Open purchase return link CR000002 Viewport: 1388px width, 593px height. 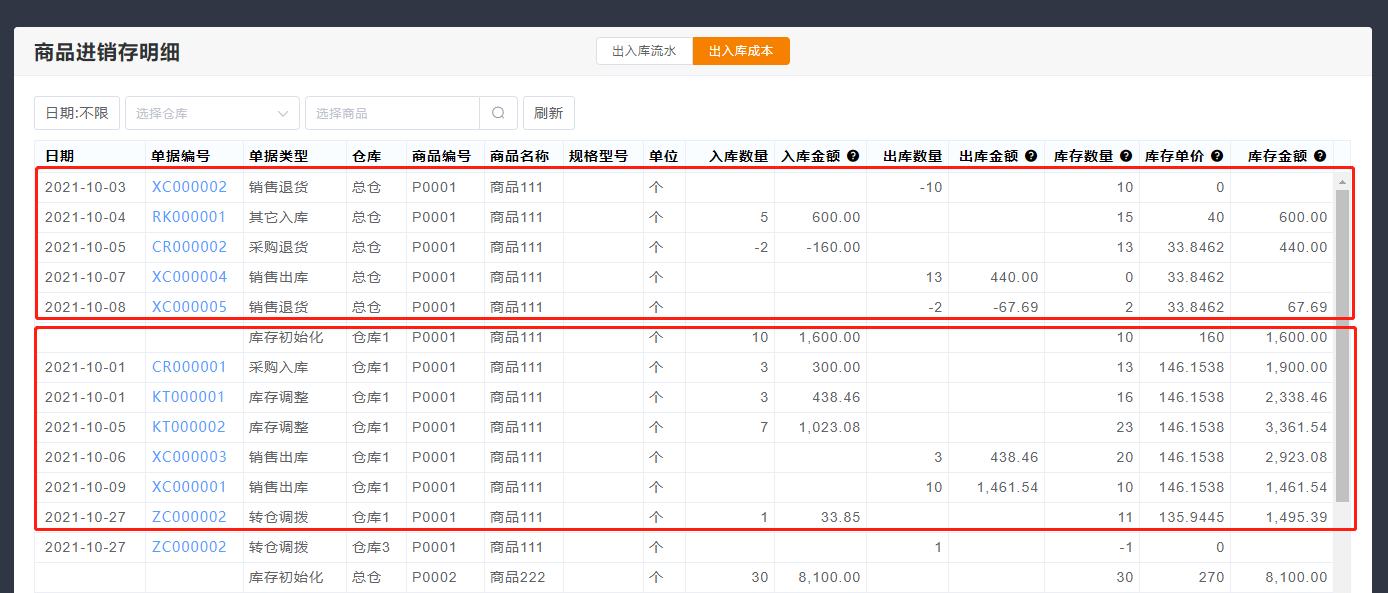[x=189, y=247]
